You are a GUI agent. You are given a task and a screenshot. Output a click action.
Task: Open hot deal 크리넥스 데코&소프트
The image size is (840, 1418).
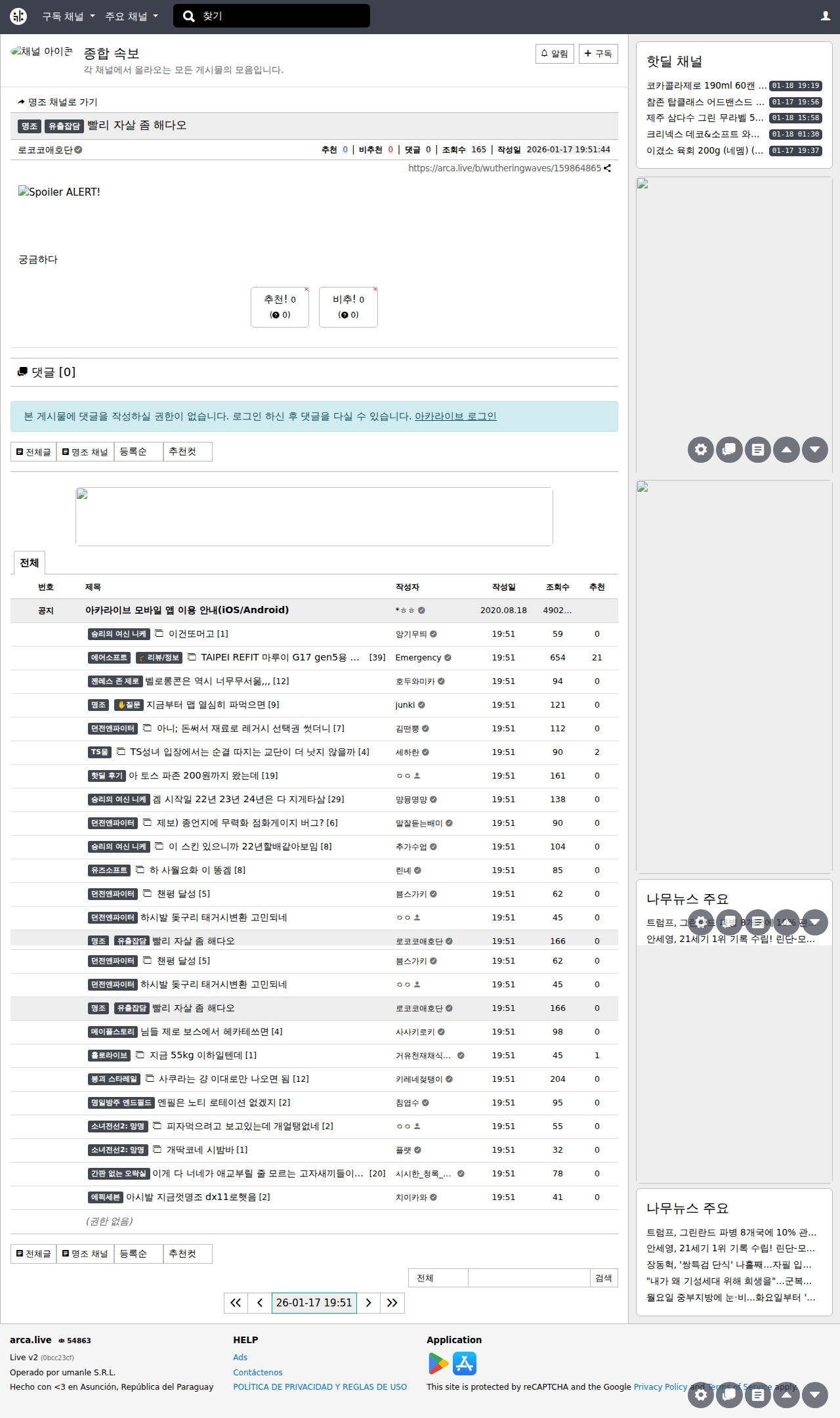pos(703,134)
